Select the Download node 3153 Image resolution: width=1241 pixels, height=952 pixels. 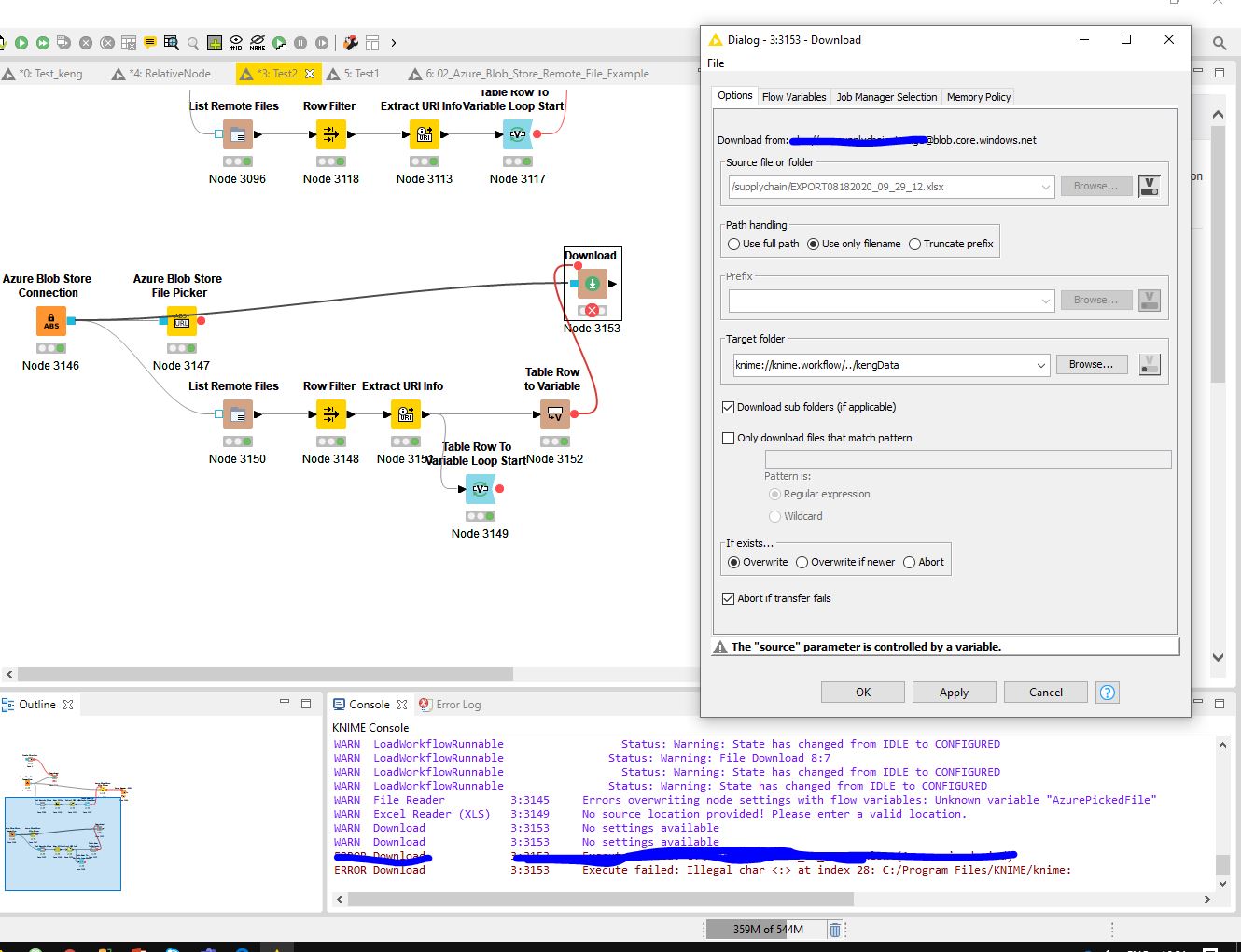click(x=593, y=284)
